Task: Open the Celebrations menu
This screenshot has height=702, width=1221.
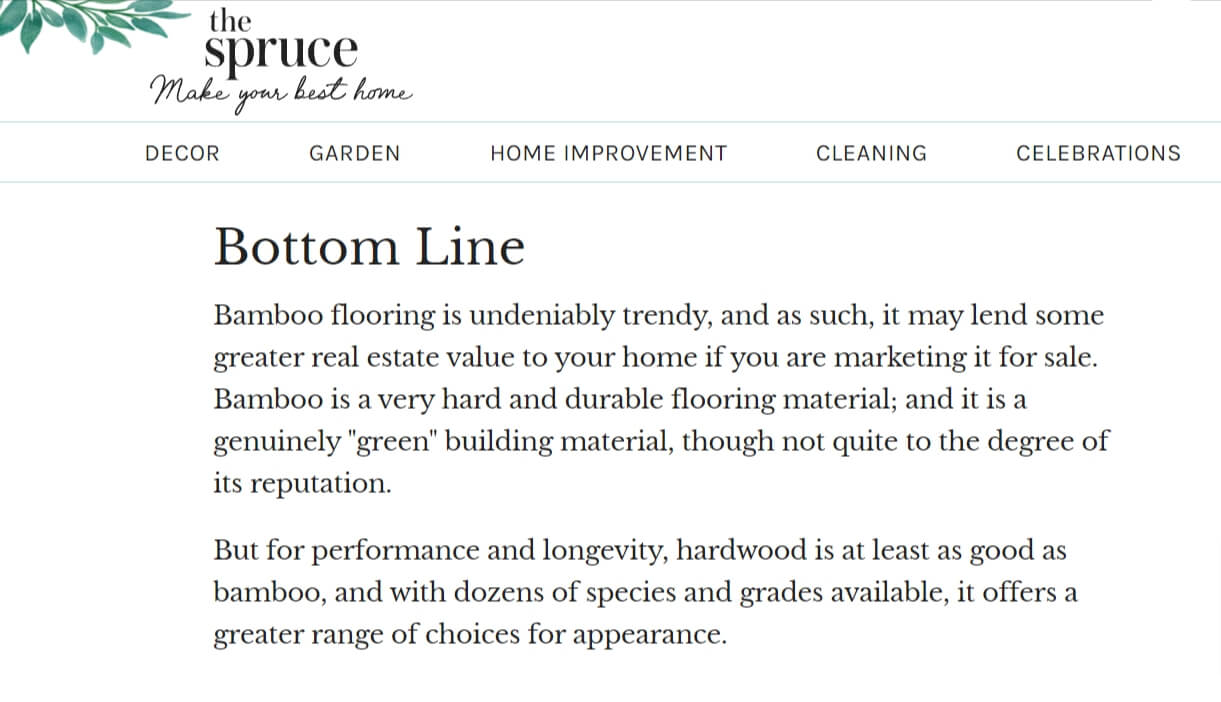Action: [1098, 153]
